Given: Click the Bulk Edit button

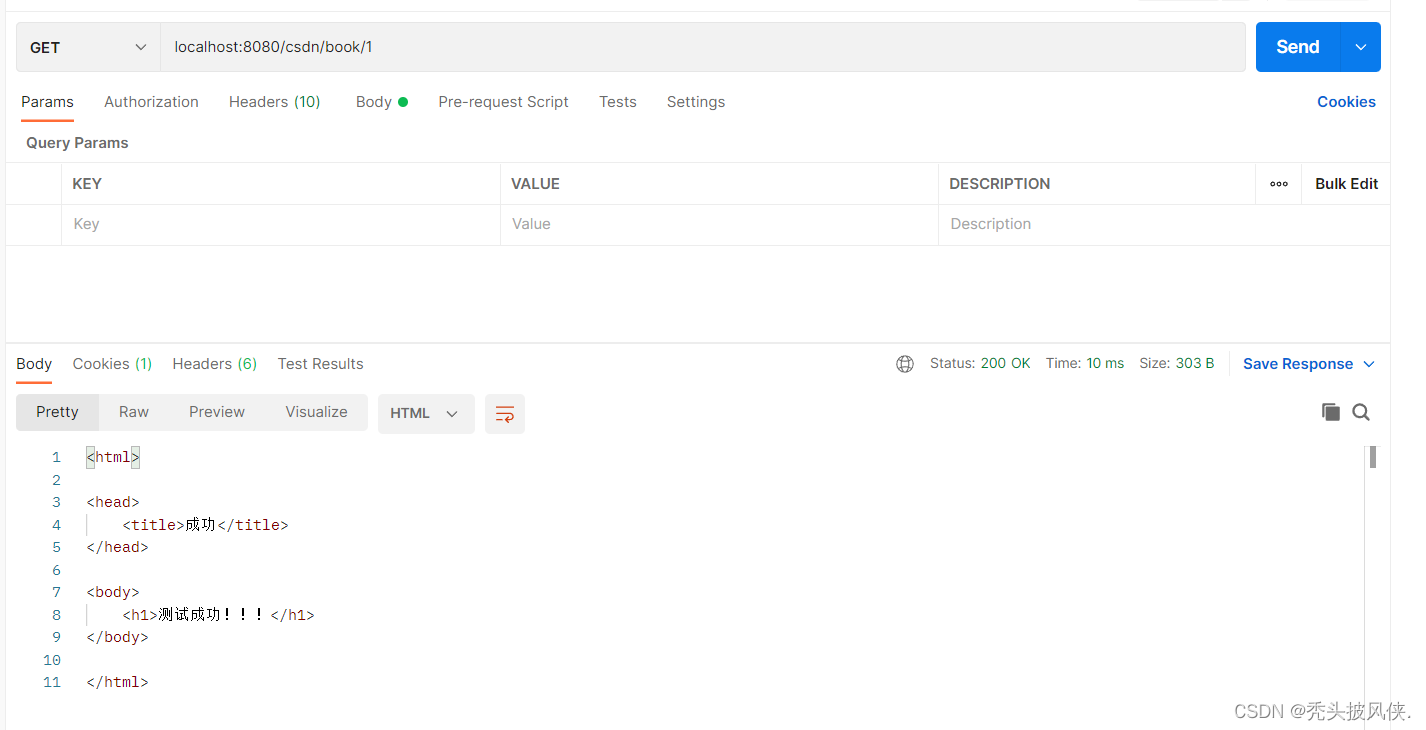Looking at the screenshot, I should [x=1346, y=184].
